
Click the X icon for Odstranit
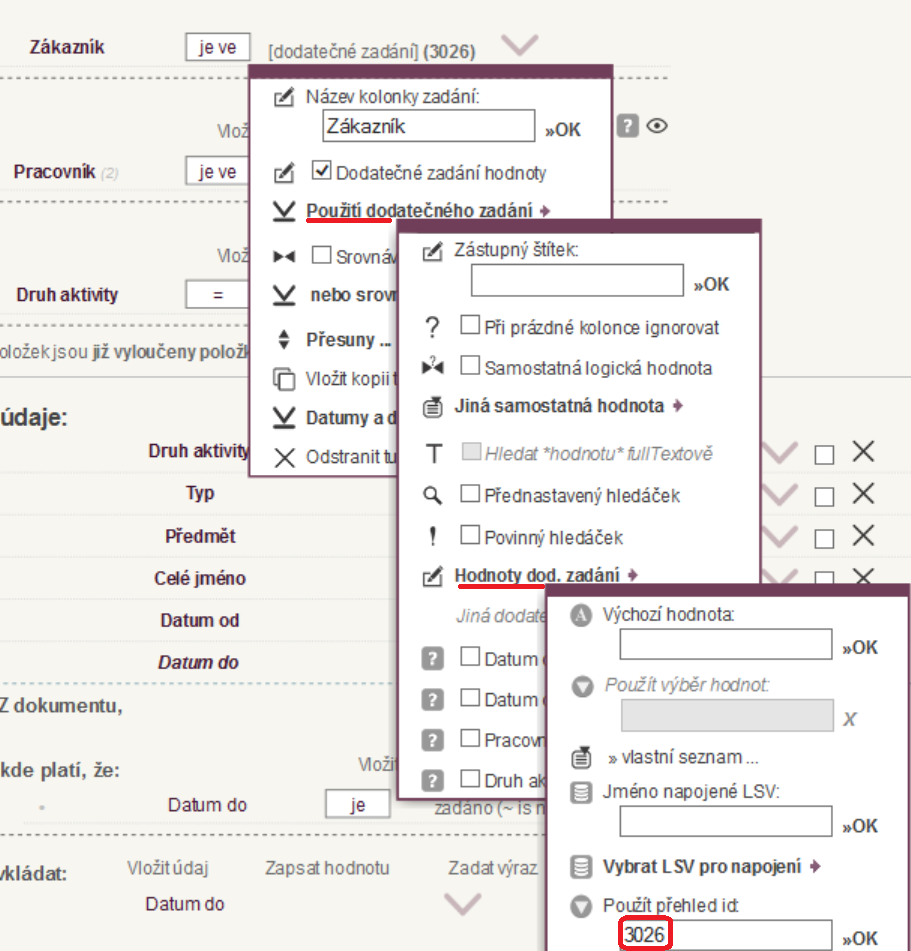(x=285, y=458)
